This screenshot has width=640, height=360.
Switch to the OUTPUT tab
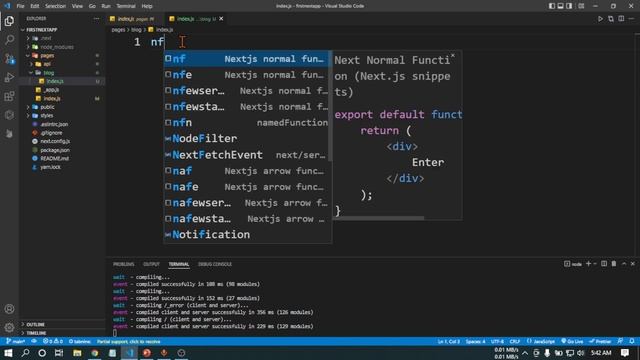pos(151,264)
